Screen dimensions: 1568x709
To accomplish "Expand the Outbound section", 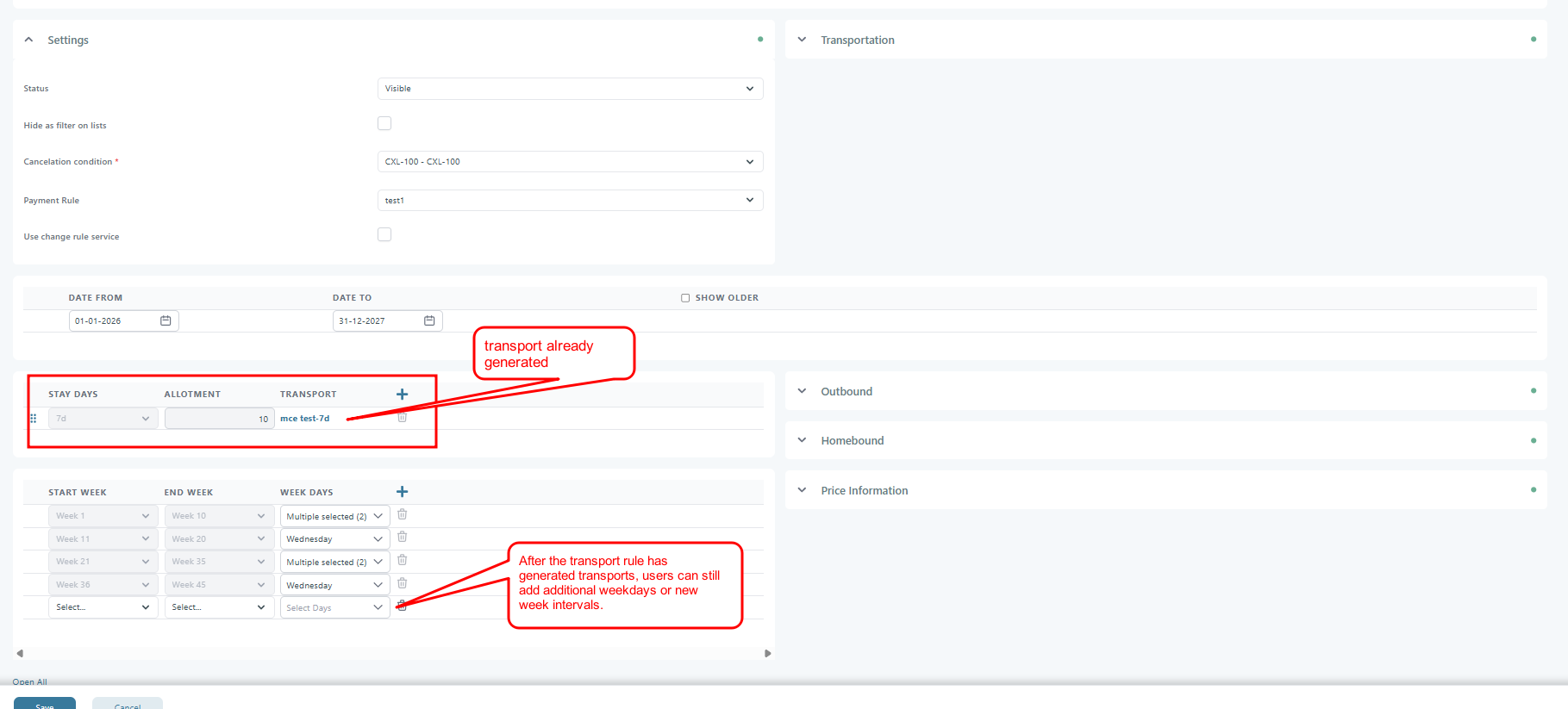I will [846, 391].
